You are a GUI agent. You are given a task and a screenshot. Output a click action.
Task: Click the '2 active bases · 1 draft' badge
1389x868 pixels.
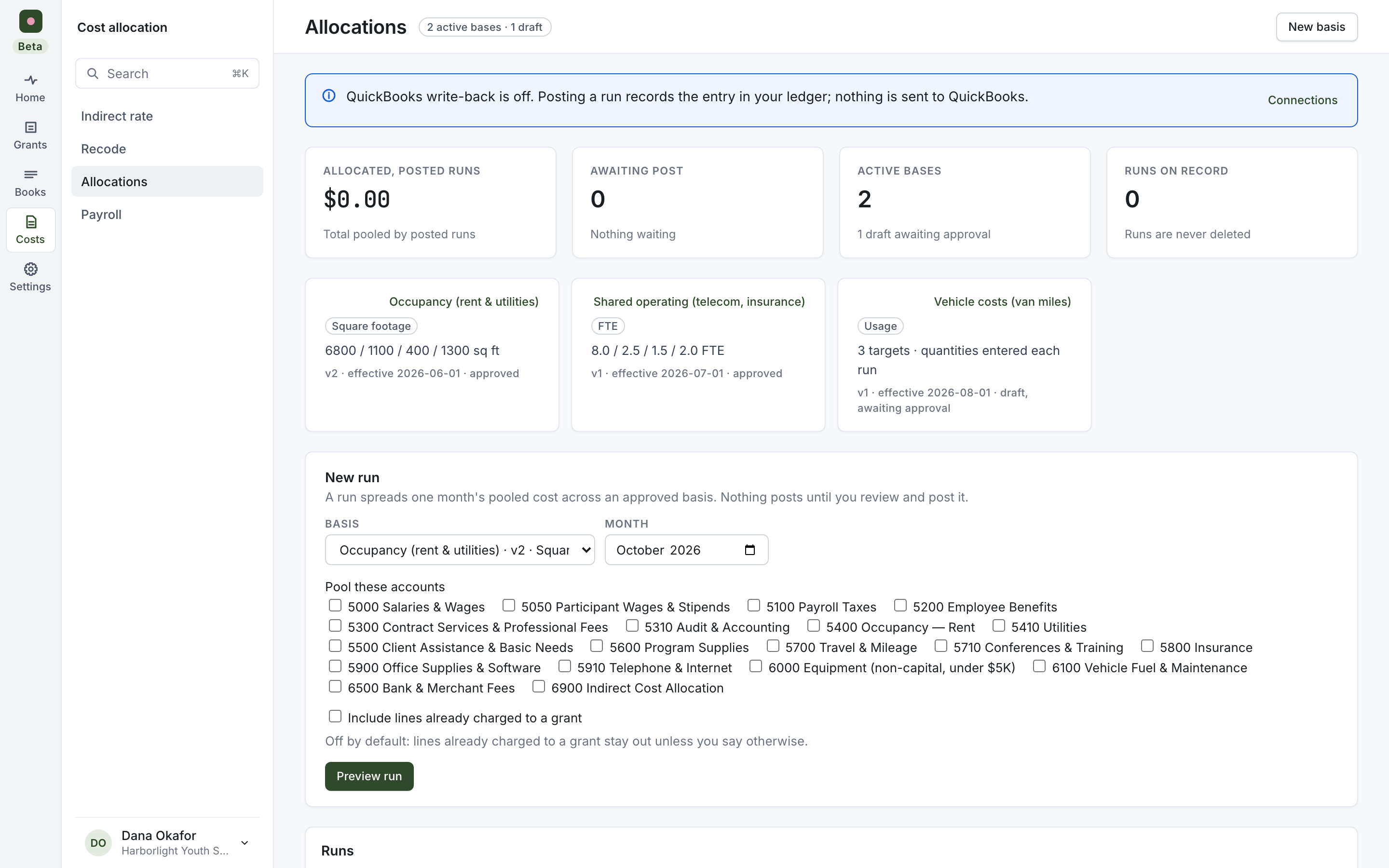[484, 27]
